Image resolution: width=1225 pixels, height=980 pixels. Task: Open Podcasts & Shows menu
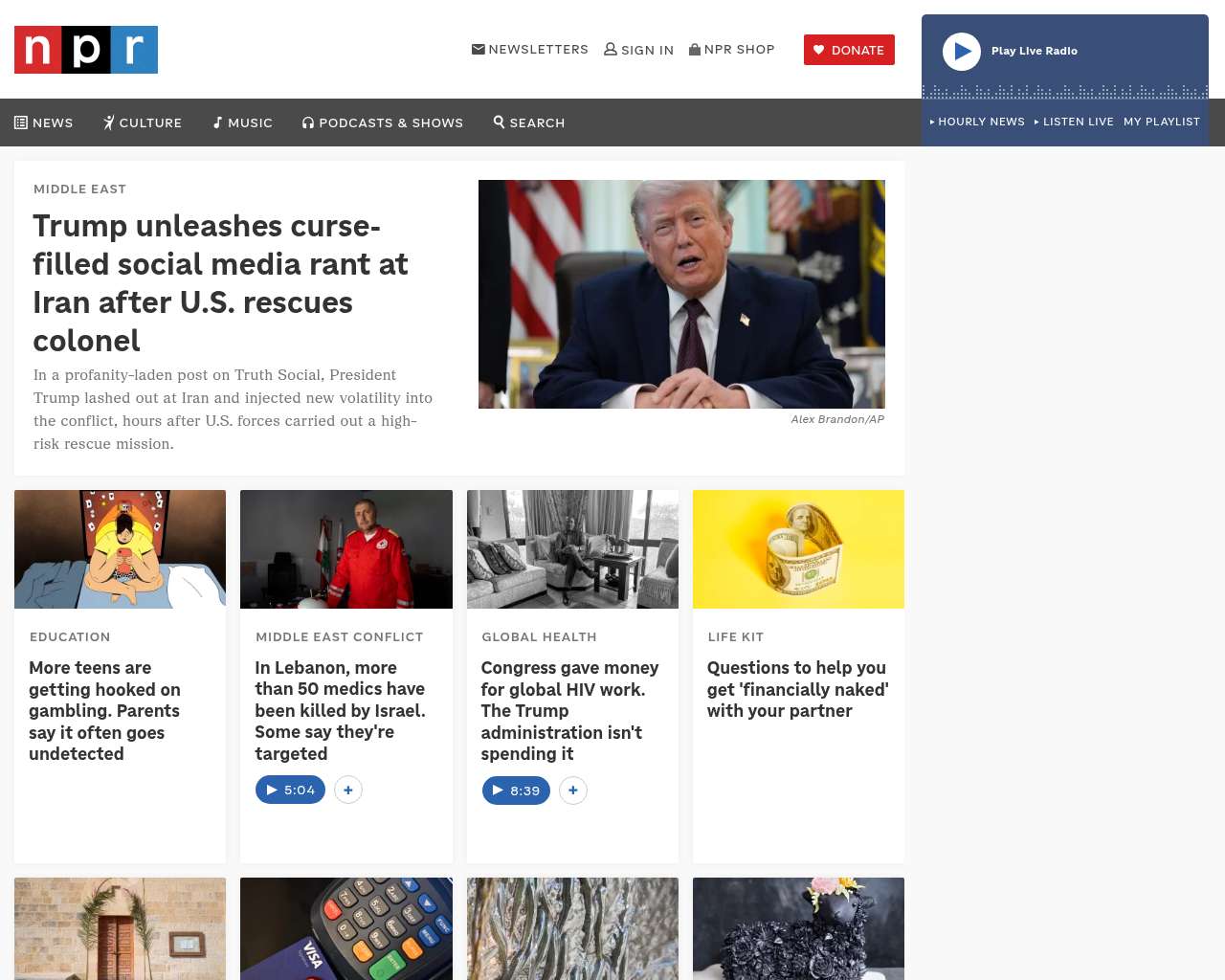tap(383, 122)
